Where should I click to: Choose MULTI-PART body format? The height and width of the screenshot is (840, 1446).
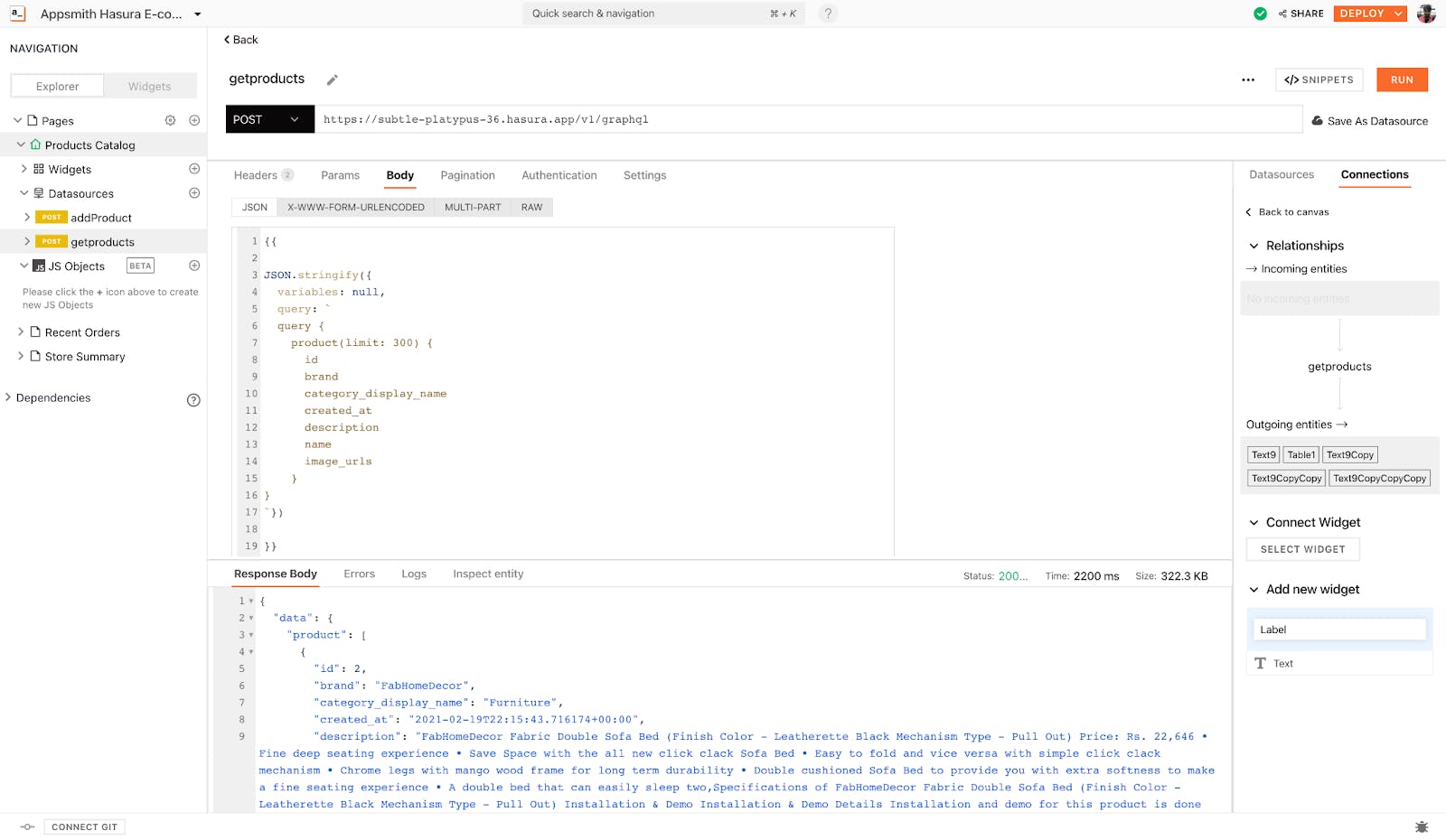coord(473,208)
